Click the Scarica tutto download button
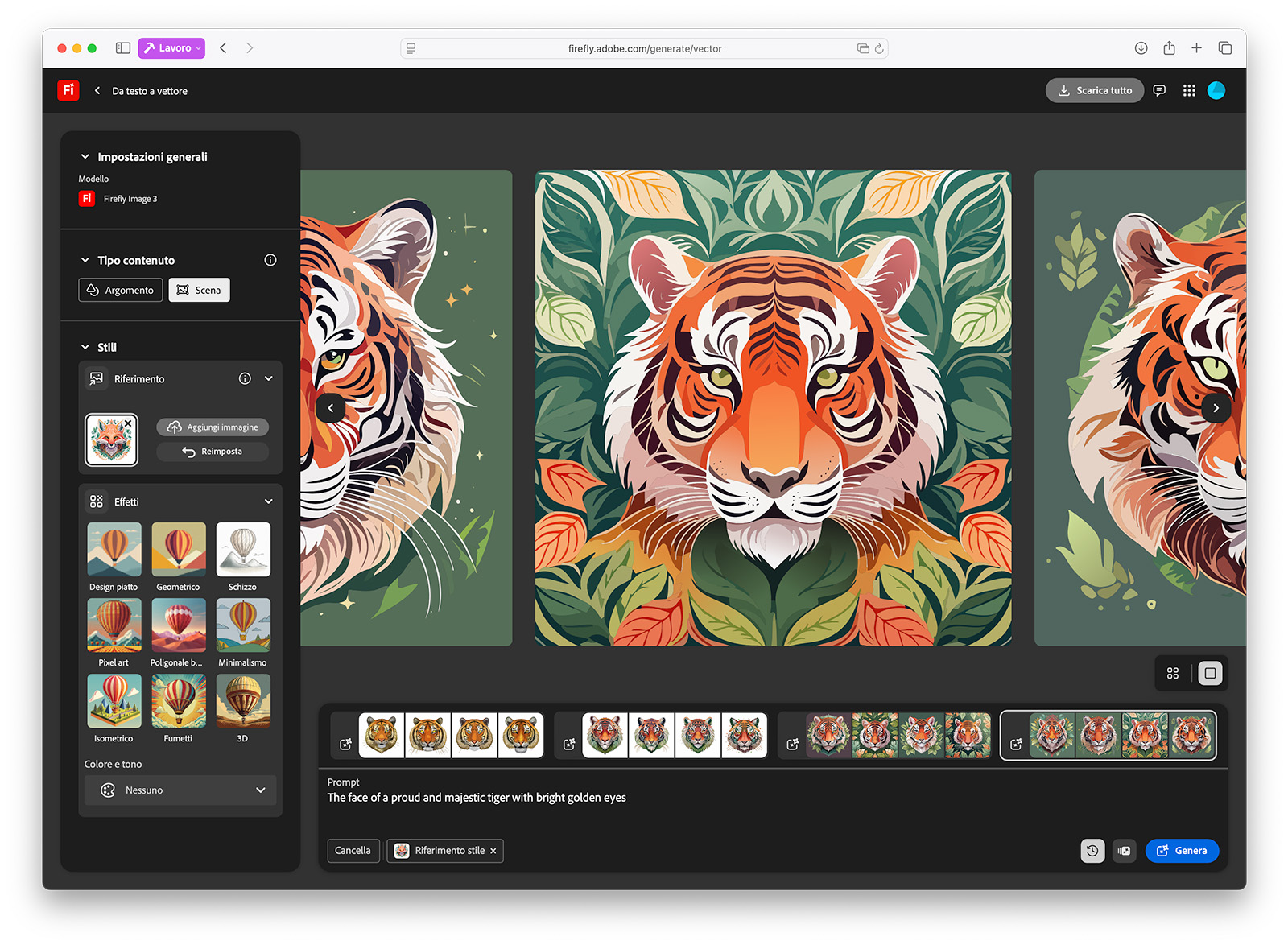 tap(1095, 90)
